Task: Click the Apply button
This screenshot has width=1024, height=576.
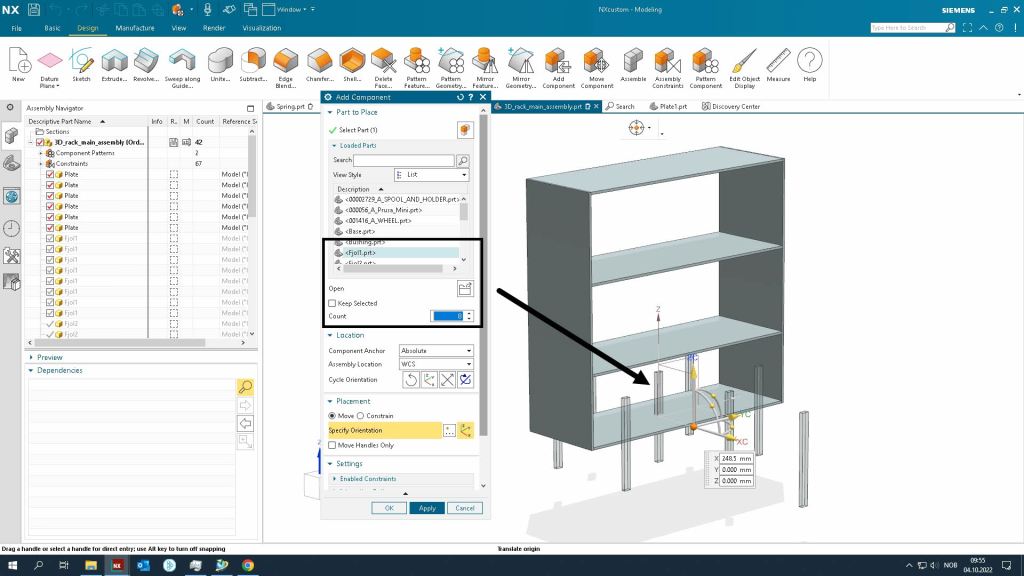Action: point(427,508)
